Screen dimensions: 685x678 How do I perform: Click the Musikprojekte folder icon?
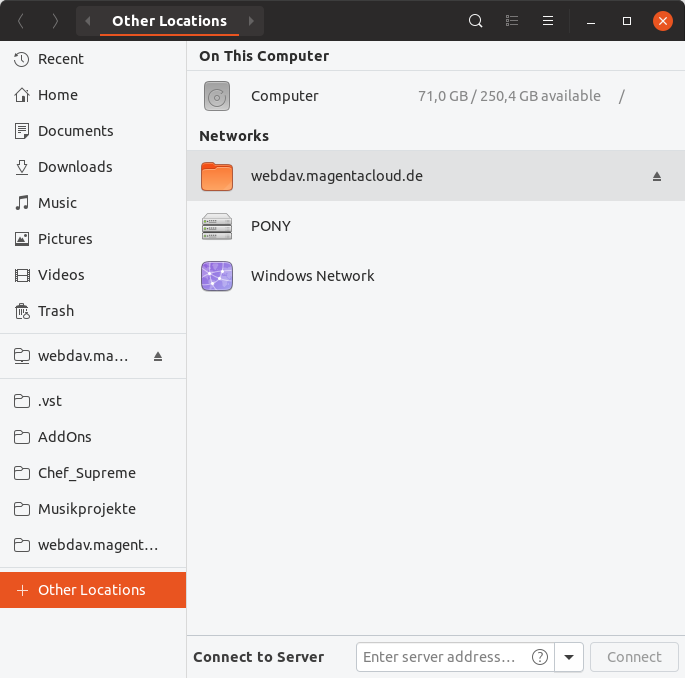21,509
